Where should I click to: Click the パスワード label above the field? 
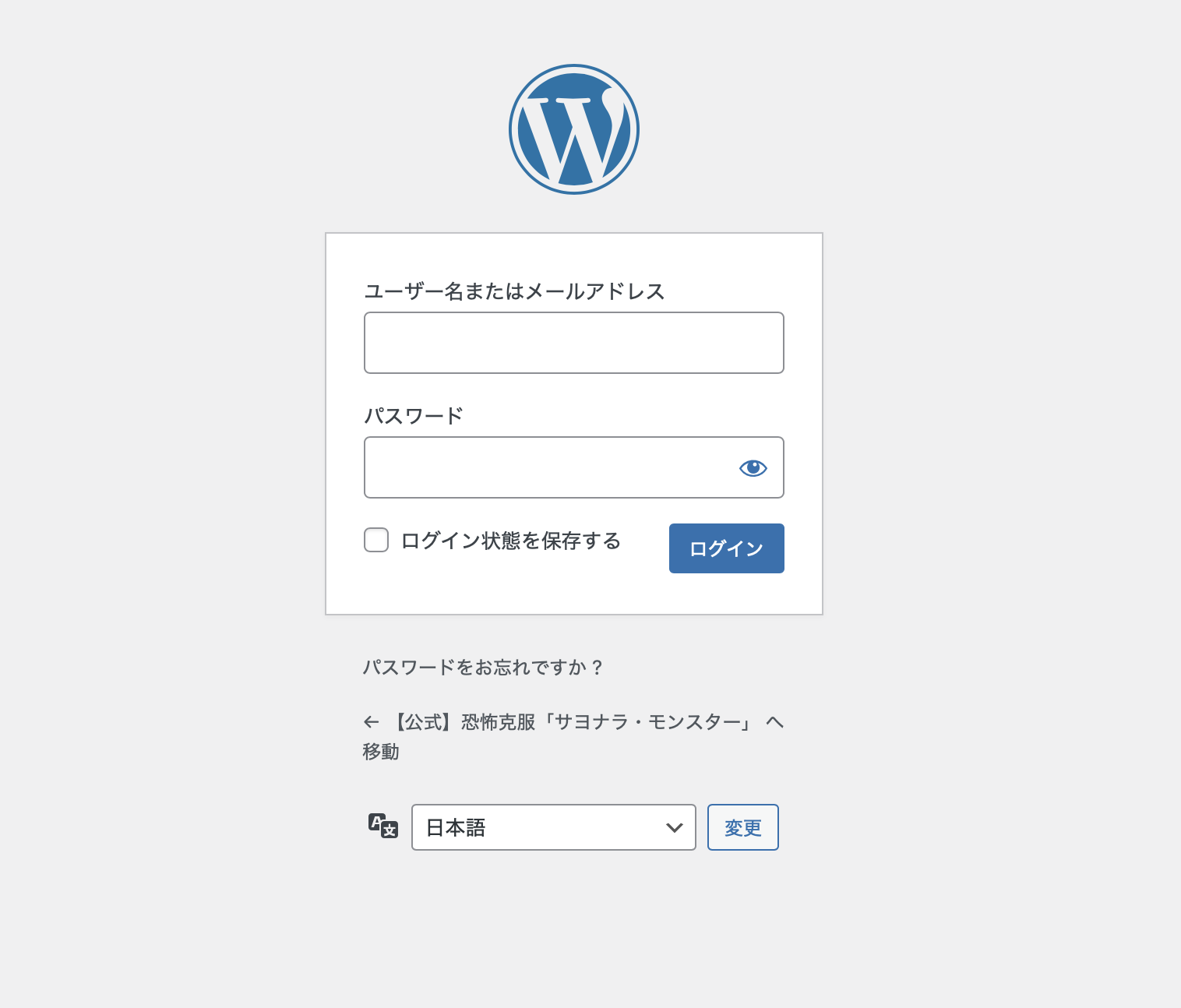point(414,416)
